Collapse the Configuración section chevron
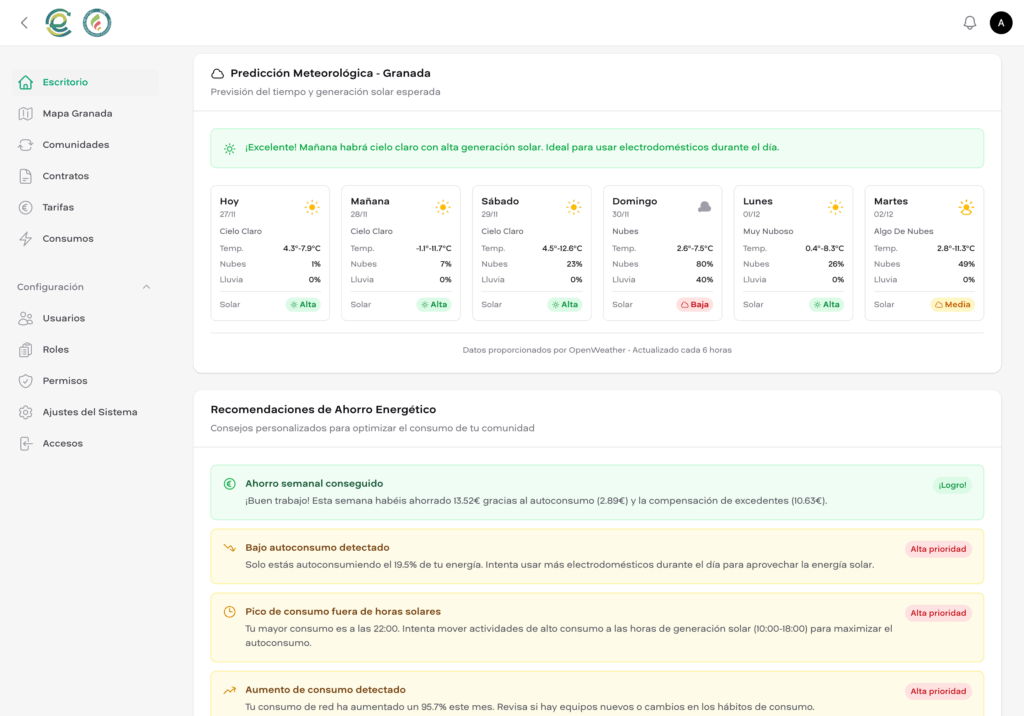Screen dimensions: 1024x716 click(146, 286)
